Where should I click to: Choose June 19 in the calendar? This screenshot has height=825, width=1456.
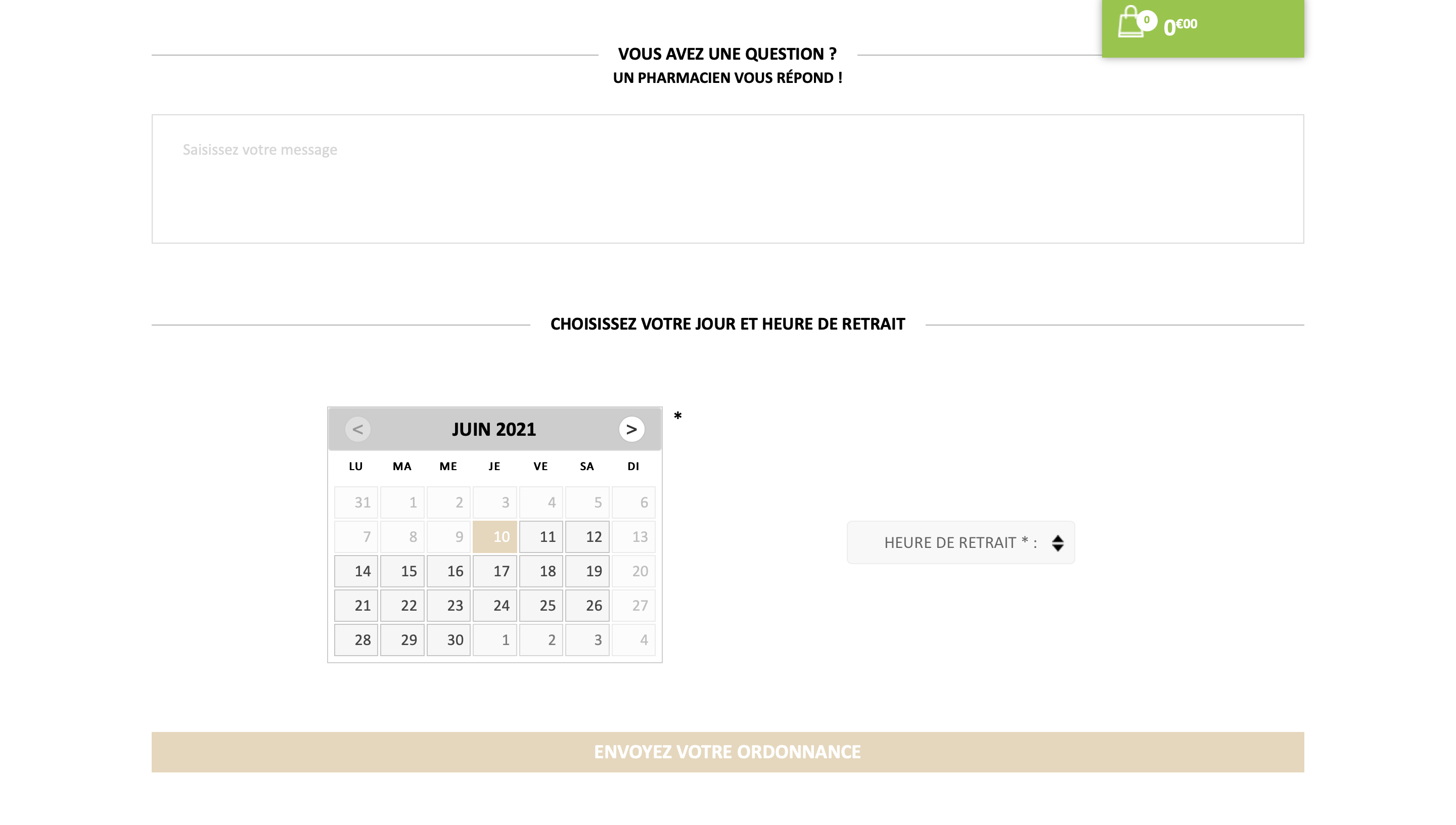click(x=587, y=571)
